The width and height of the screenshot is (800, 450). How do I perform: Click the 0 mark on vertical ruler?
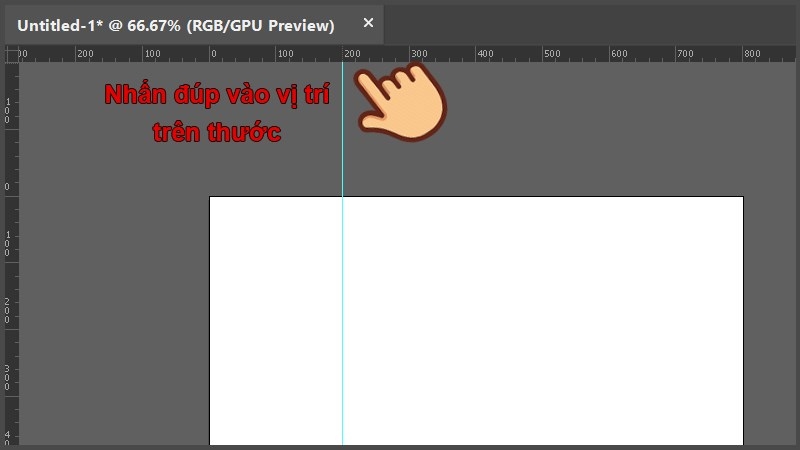tap(7, 187)
